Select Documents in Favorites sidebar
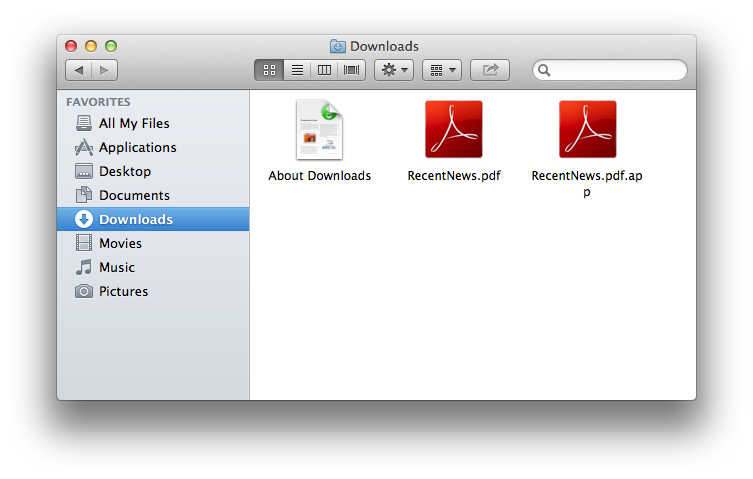 click(134, 195)
